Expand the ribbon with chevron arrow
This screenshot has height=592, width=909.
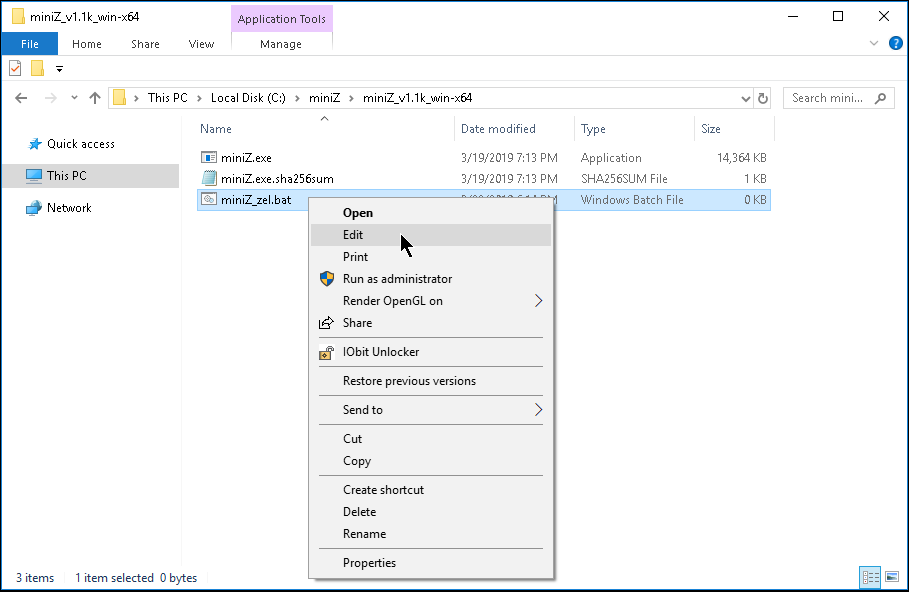[x=874, y=43]
